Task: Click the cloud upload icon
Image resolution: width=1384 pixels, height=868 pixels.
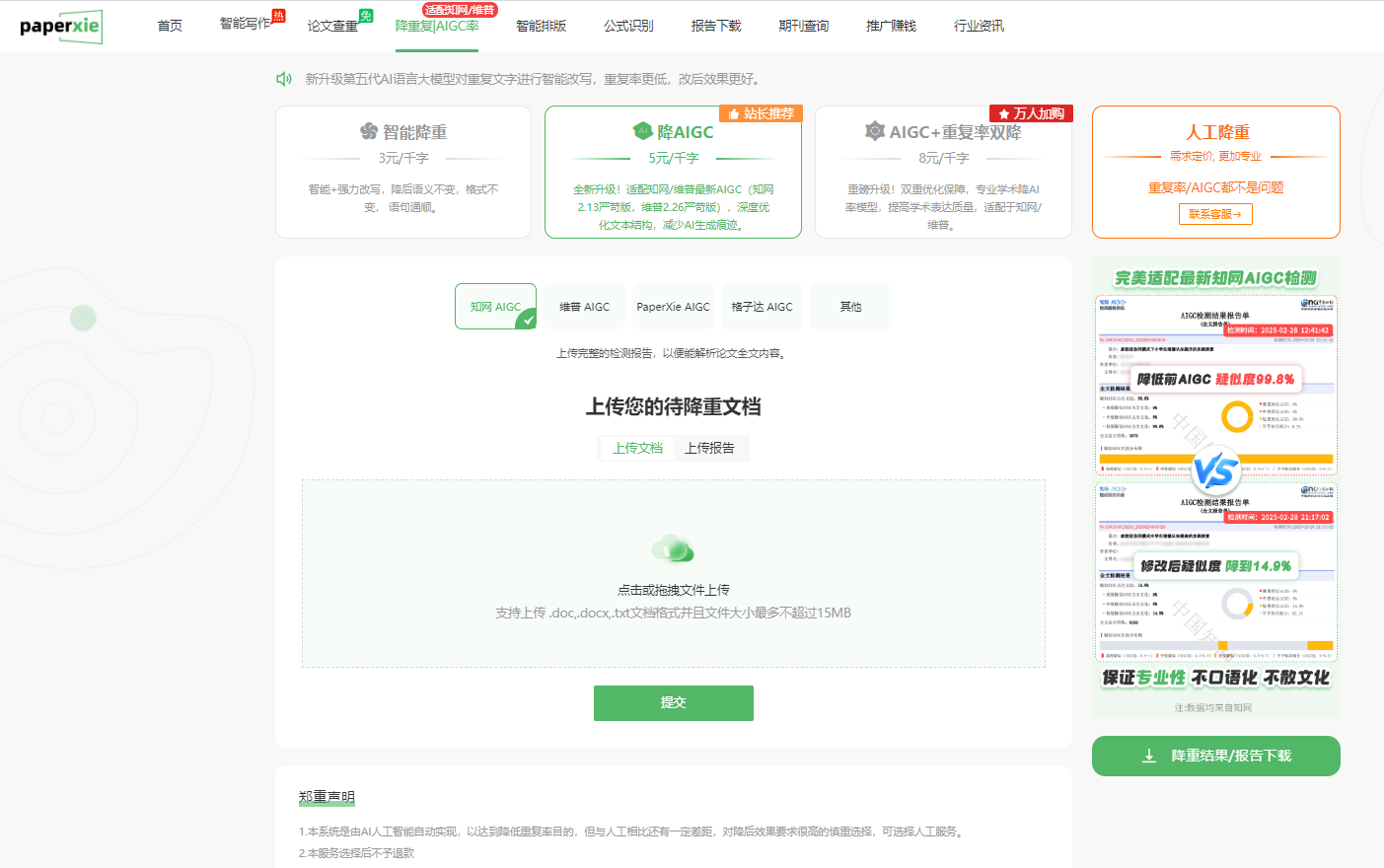Action: coord(673,548)
